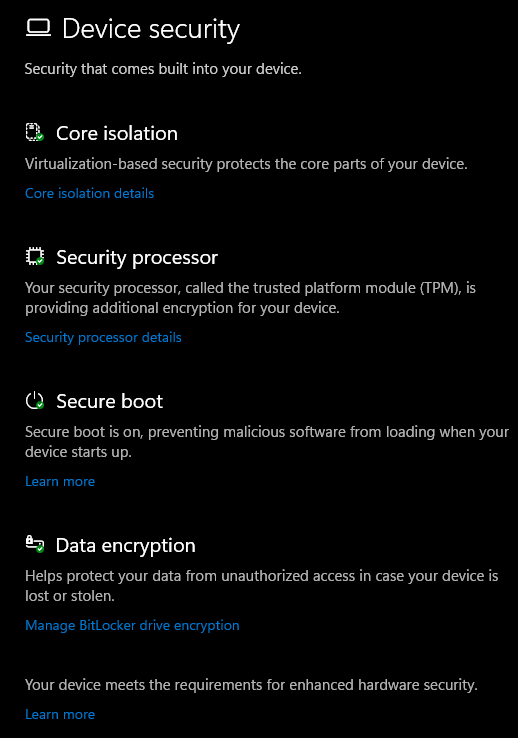
Task: Select the Secure boot heading
Action: [x=109, y=401]
